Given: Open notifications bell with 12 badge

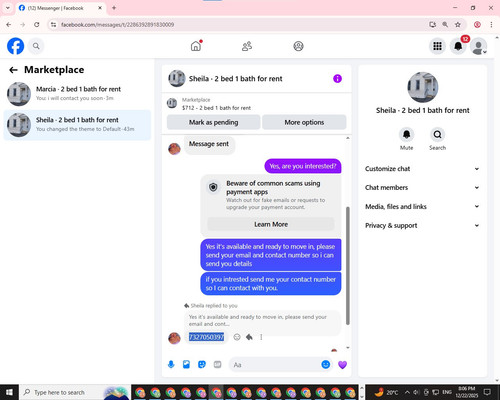Looking at the screenshot, I should (x=458, y=46).
